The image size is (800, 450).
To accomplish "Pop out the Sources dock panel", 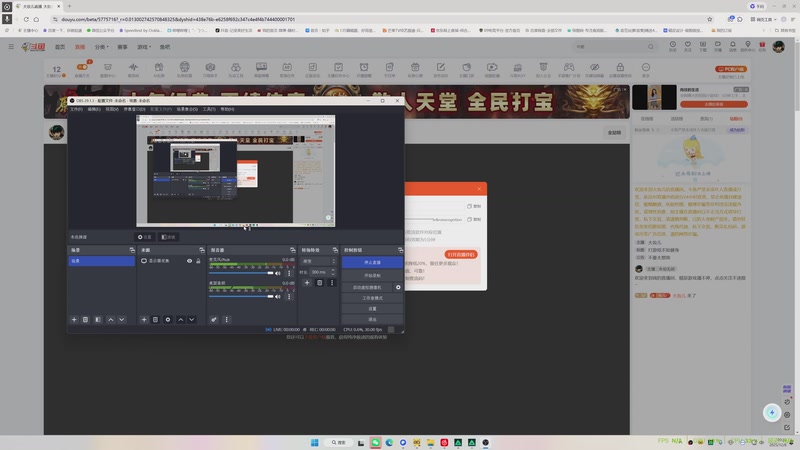I will 202,250.
